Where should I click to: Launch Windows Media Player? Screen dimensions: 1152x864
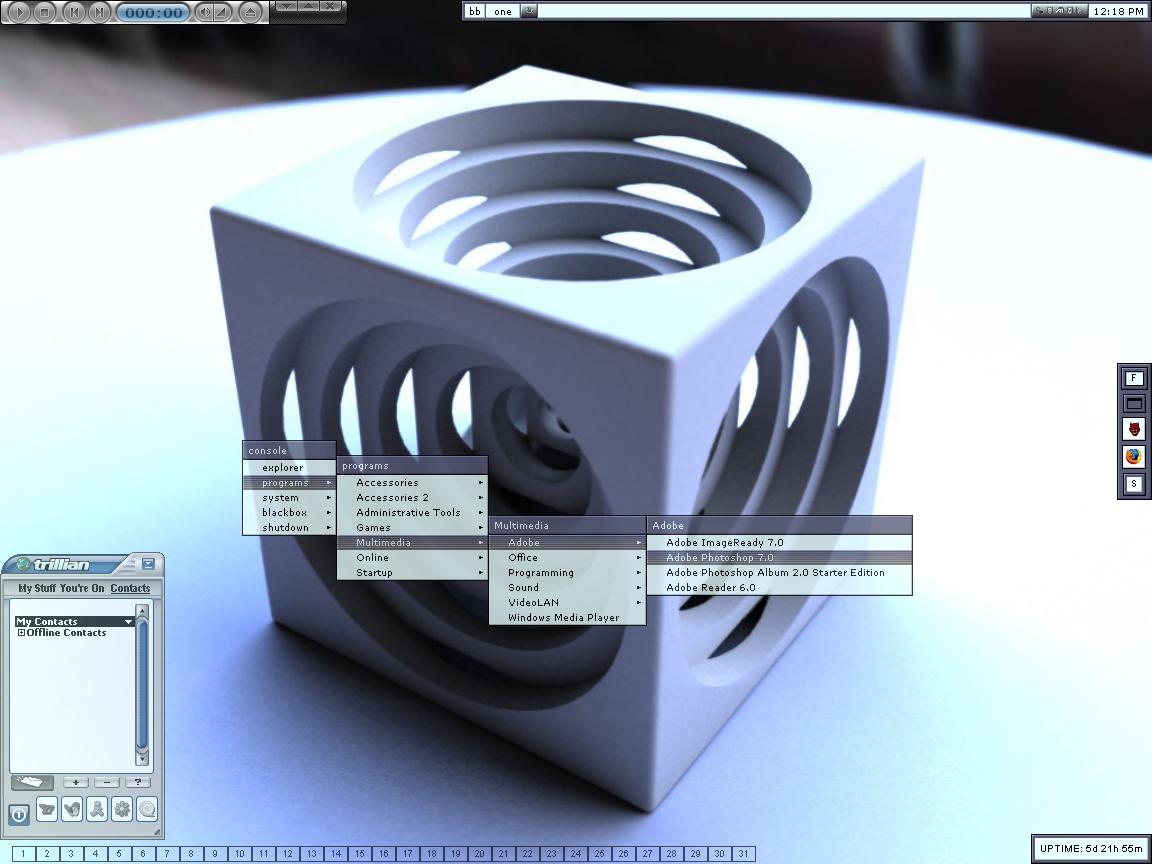click(x=567, y=617)
